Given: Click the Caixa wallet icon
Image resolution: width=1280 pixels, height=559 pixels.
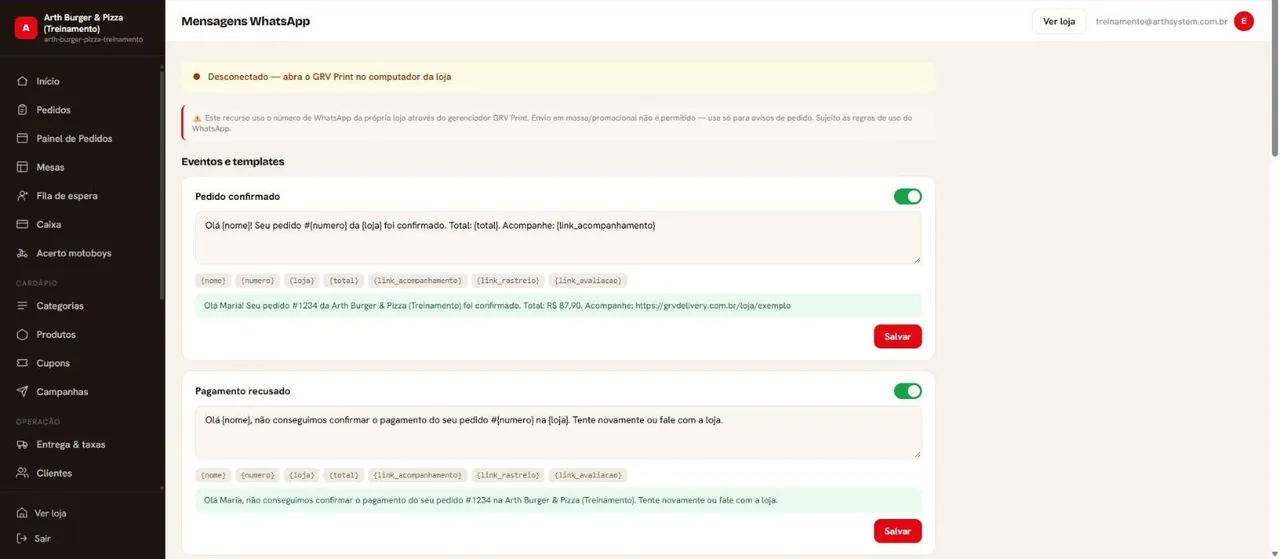Looking at the screenshot, I should pos(23,225).
